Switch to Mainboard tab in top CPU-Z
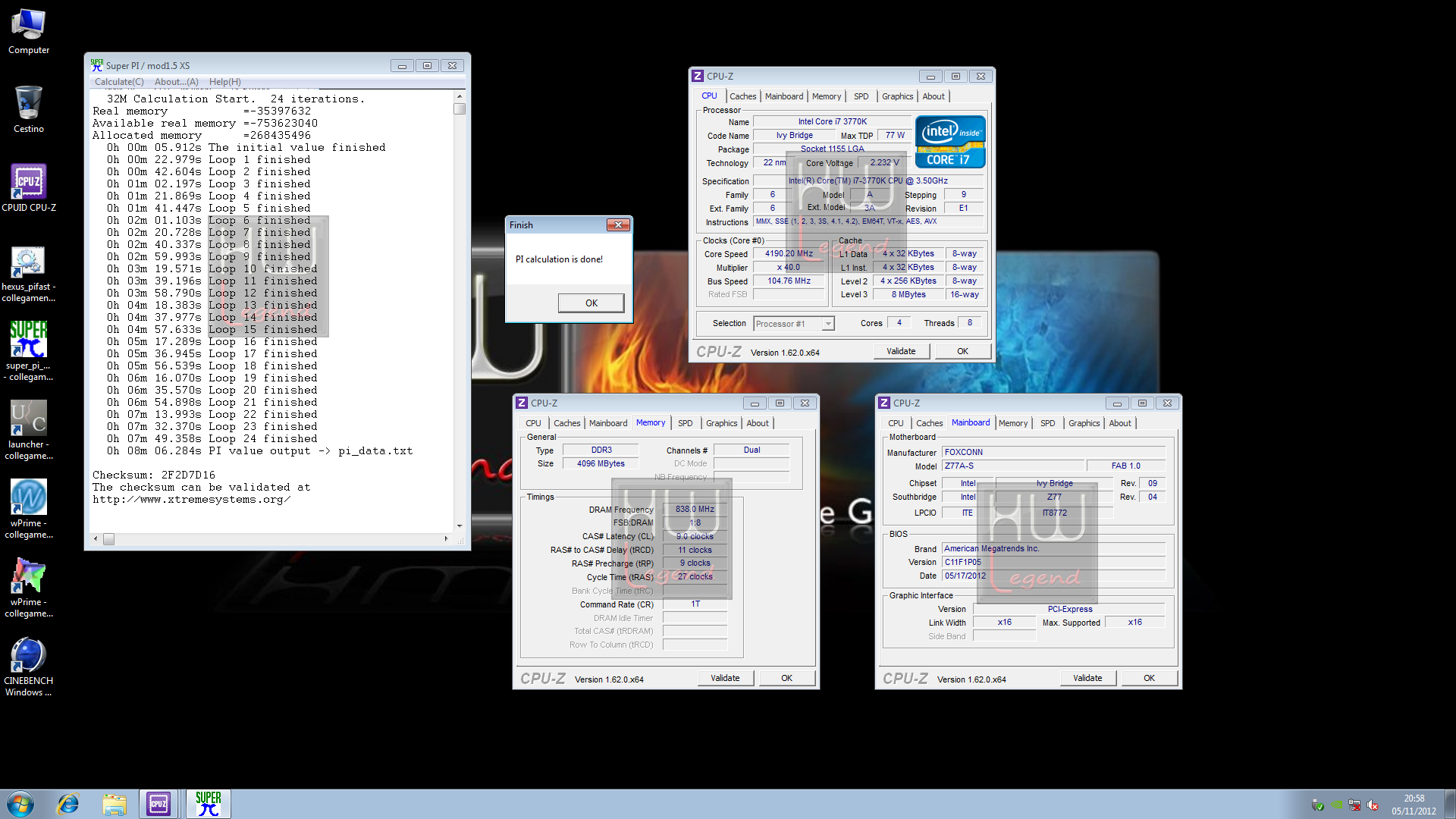Viewport: 1456px width, 819px height. [x=783, y=96]
